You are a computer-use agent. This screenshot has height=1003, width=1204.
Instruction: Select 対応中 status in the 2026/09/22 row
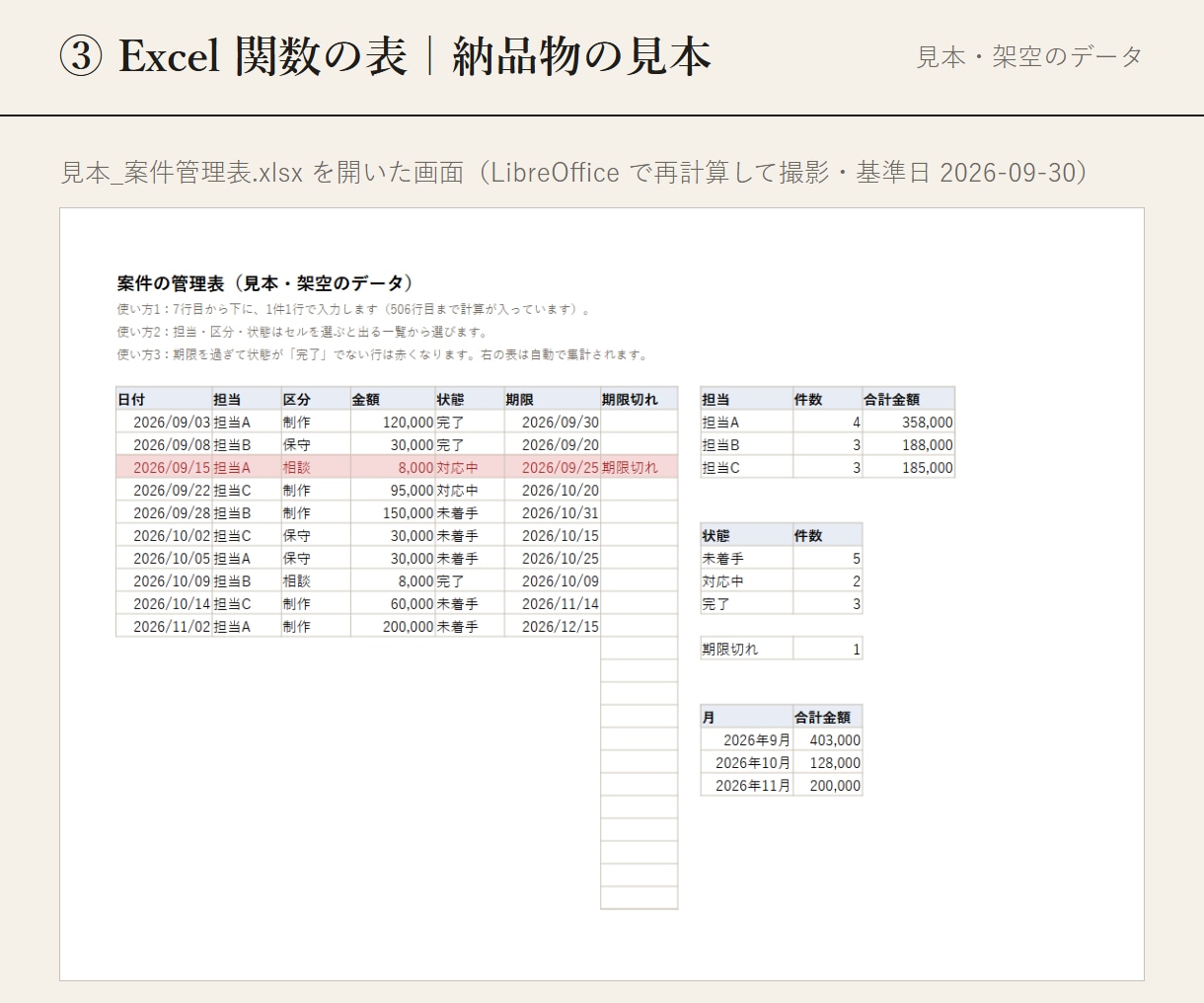pos(470,490)
